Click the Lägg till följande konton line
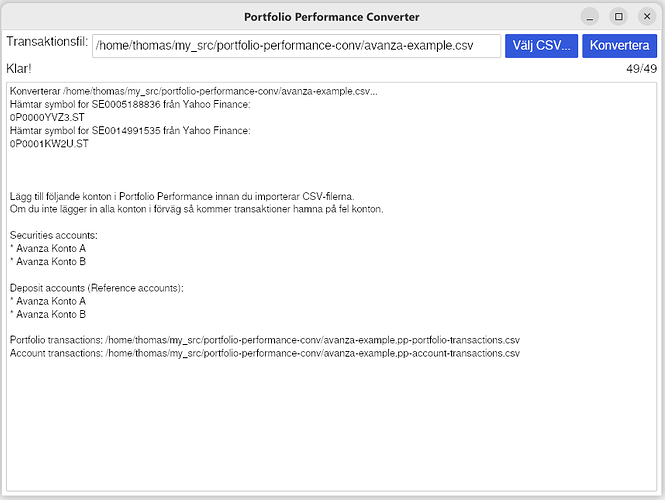The width and height of the screenshot is (665, 500). coord(182,196)
